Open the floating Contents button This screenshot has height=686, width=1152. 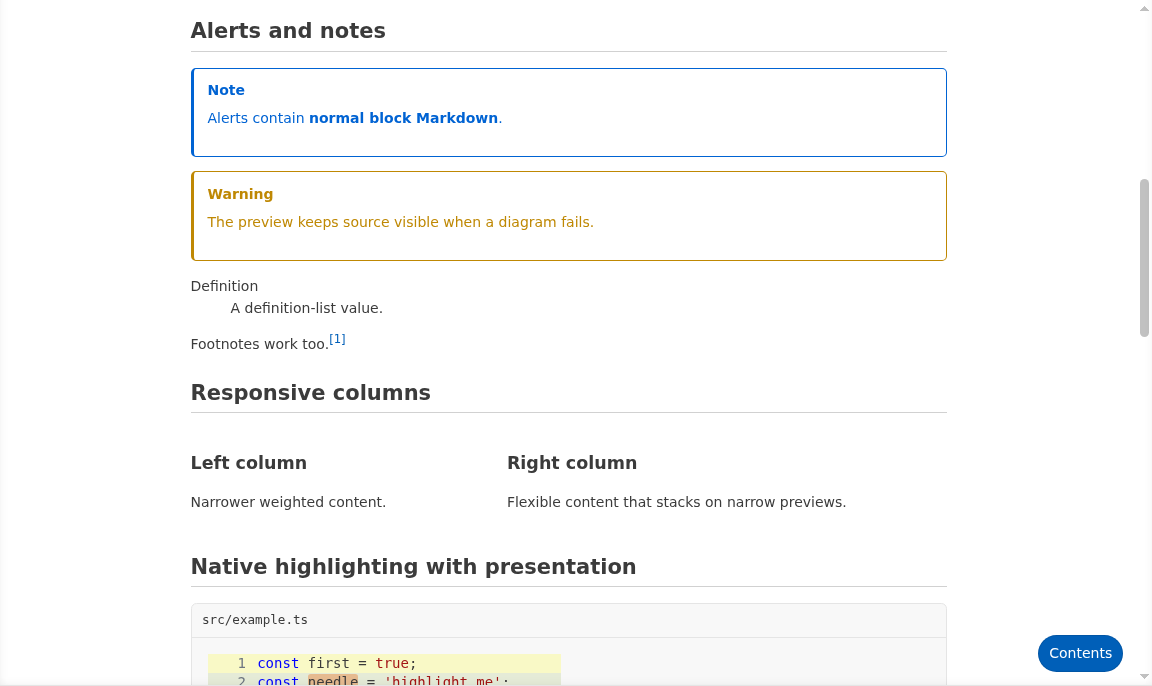coord(1080,653)
